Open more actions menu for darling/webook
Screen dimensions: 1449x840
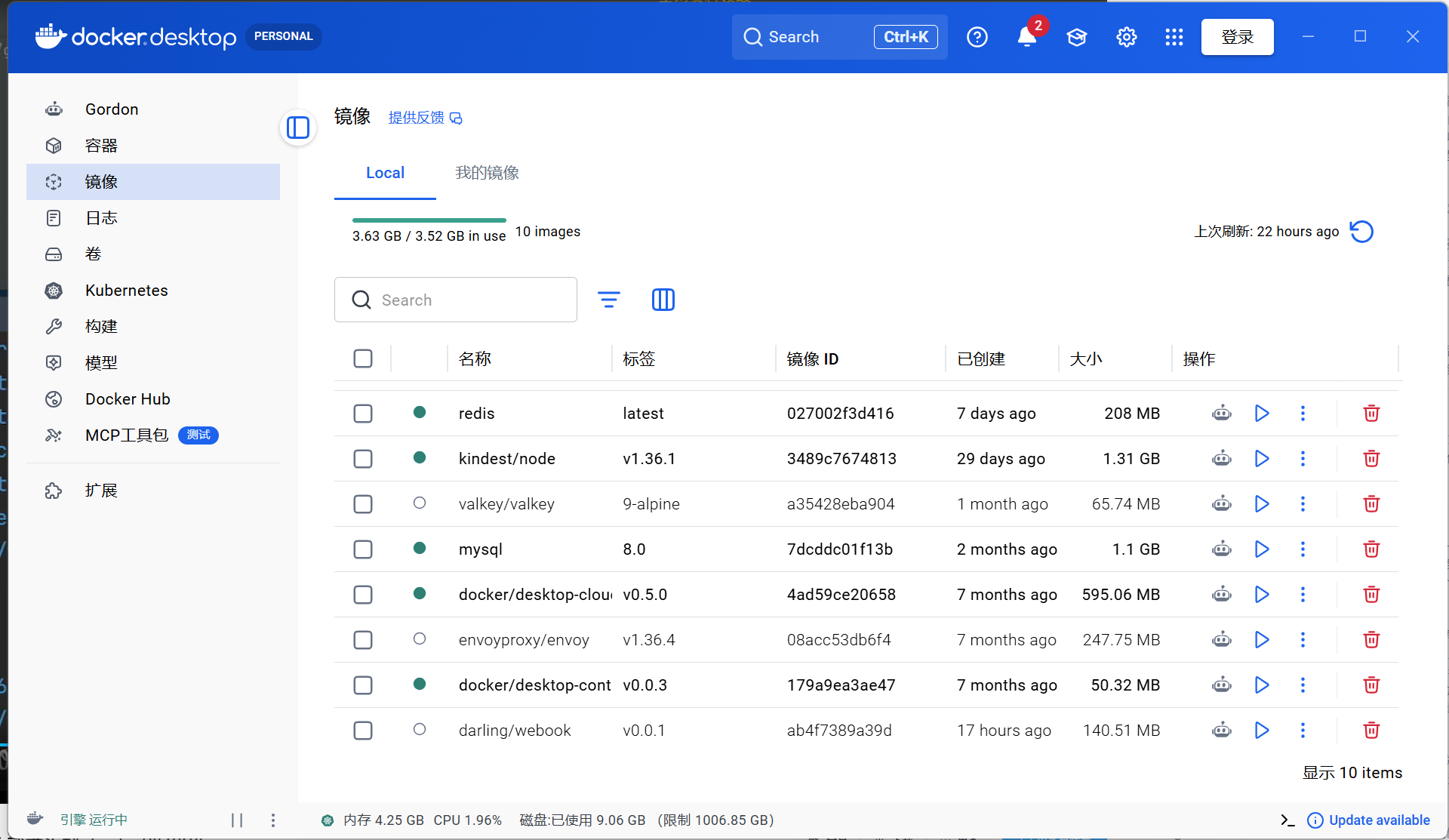(x=1303, y=731)
